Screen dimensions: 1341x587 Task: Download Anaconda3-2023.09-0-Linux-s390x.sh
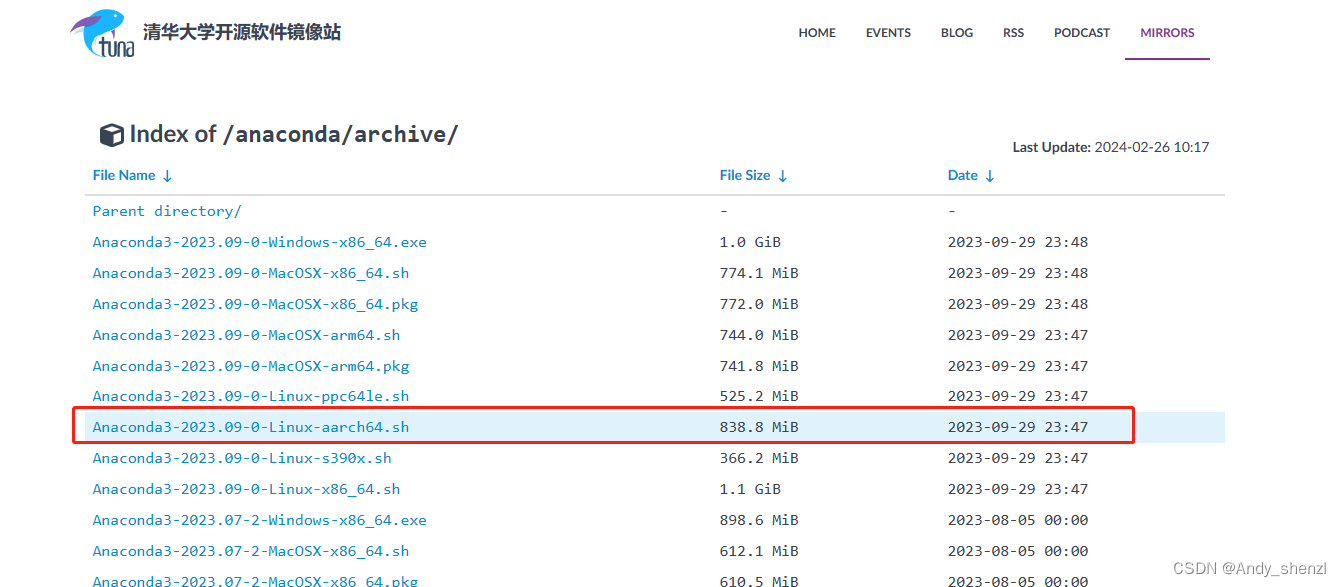[242, 458]
